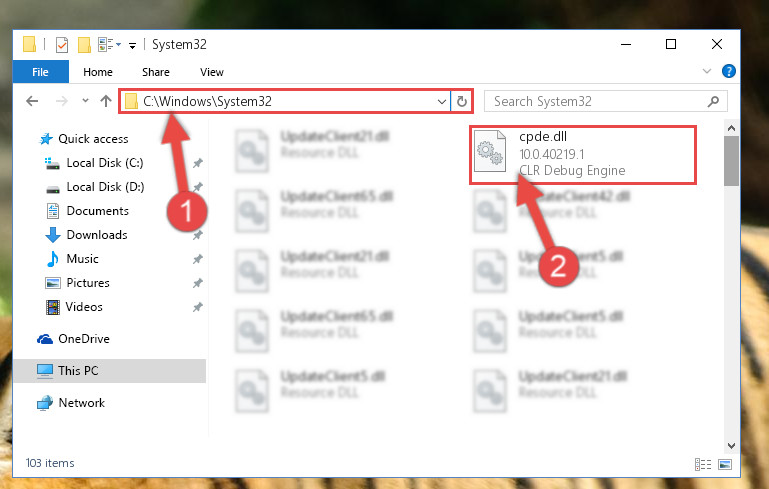This screenshot has width=769, height=489.
Task: Expand the address bar history dropdown
Action: [x=441, y=101]
